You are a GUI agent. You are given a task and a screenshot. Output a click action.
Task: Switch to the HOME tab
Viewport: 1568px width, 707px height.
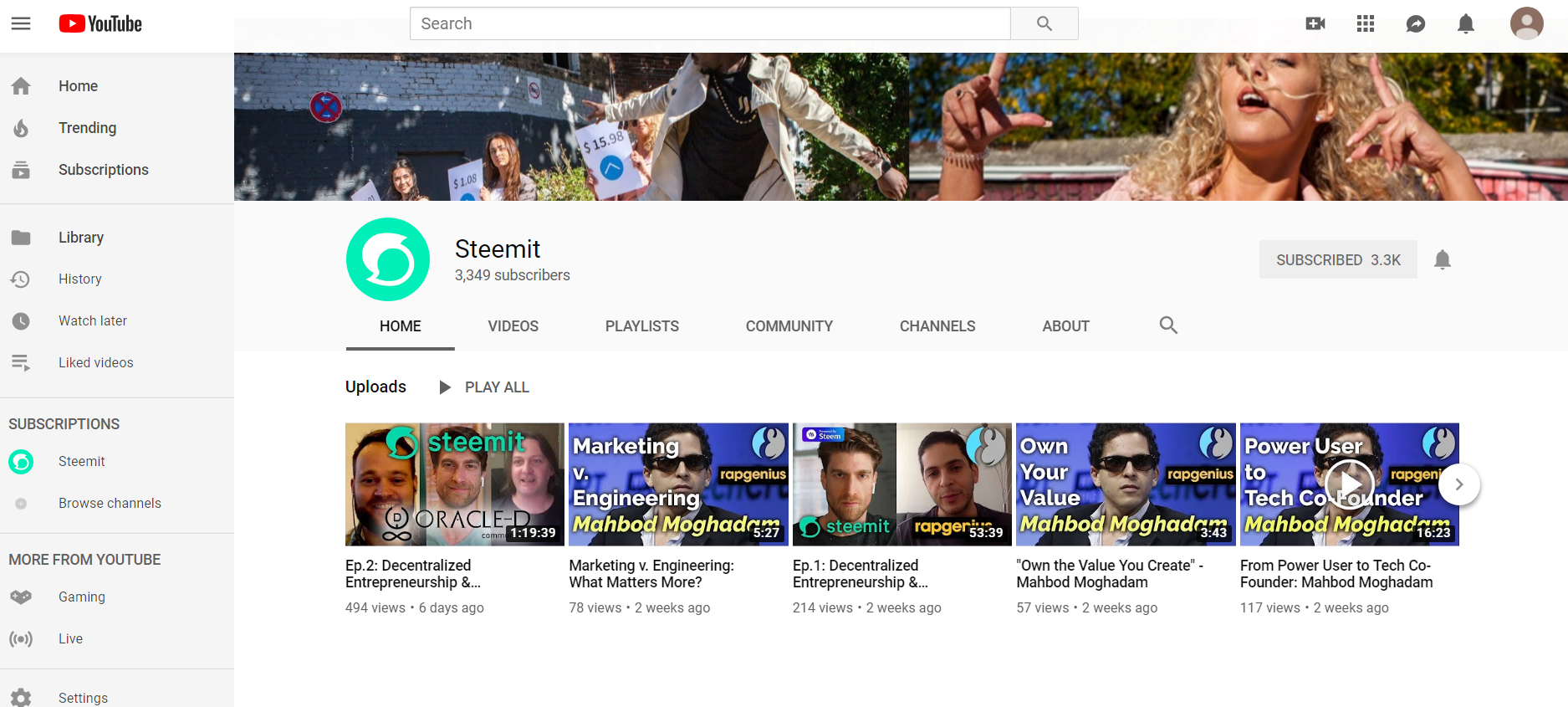pyautogui.click(x=401, y=326)
